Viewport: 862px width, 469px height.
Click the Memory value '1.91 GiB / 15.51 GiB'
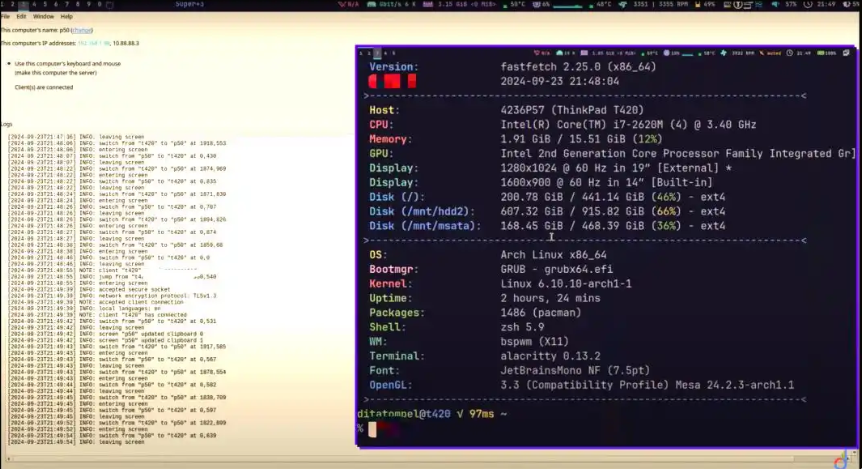tap(563, 139)
